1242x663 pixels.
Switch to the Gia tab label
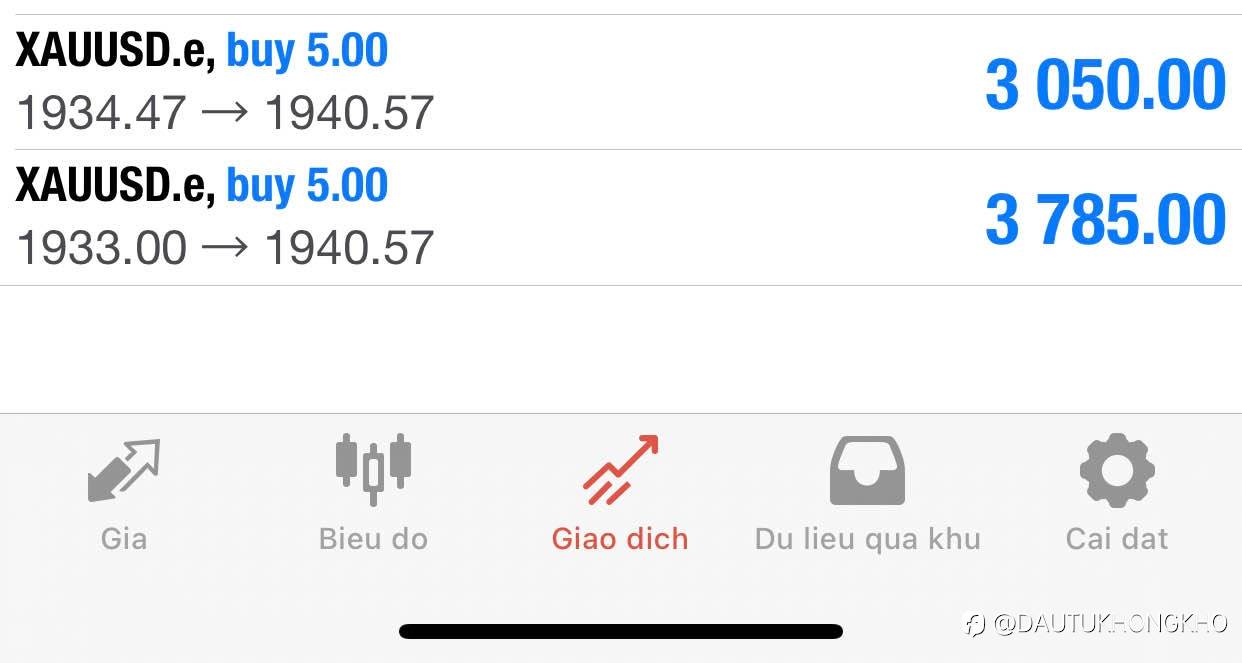coord(124,539)
